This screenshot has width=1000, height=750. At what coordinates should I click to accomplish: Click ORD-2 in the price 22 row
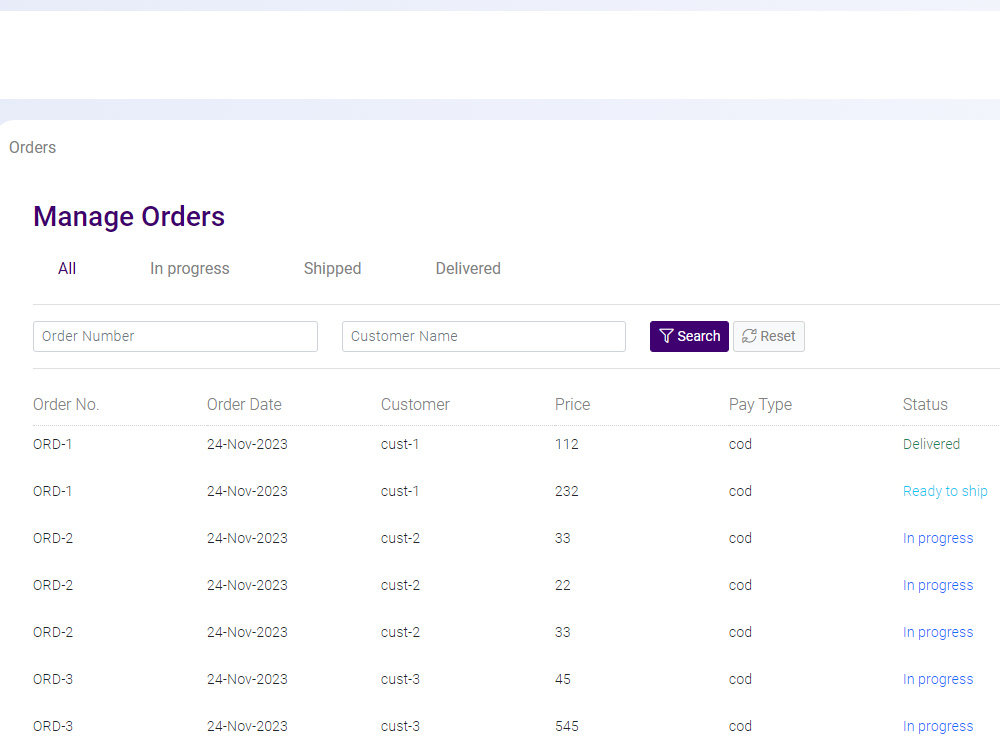pyautogui.click(x=53, y=585)
